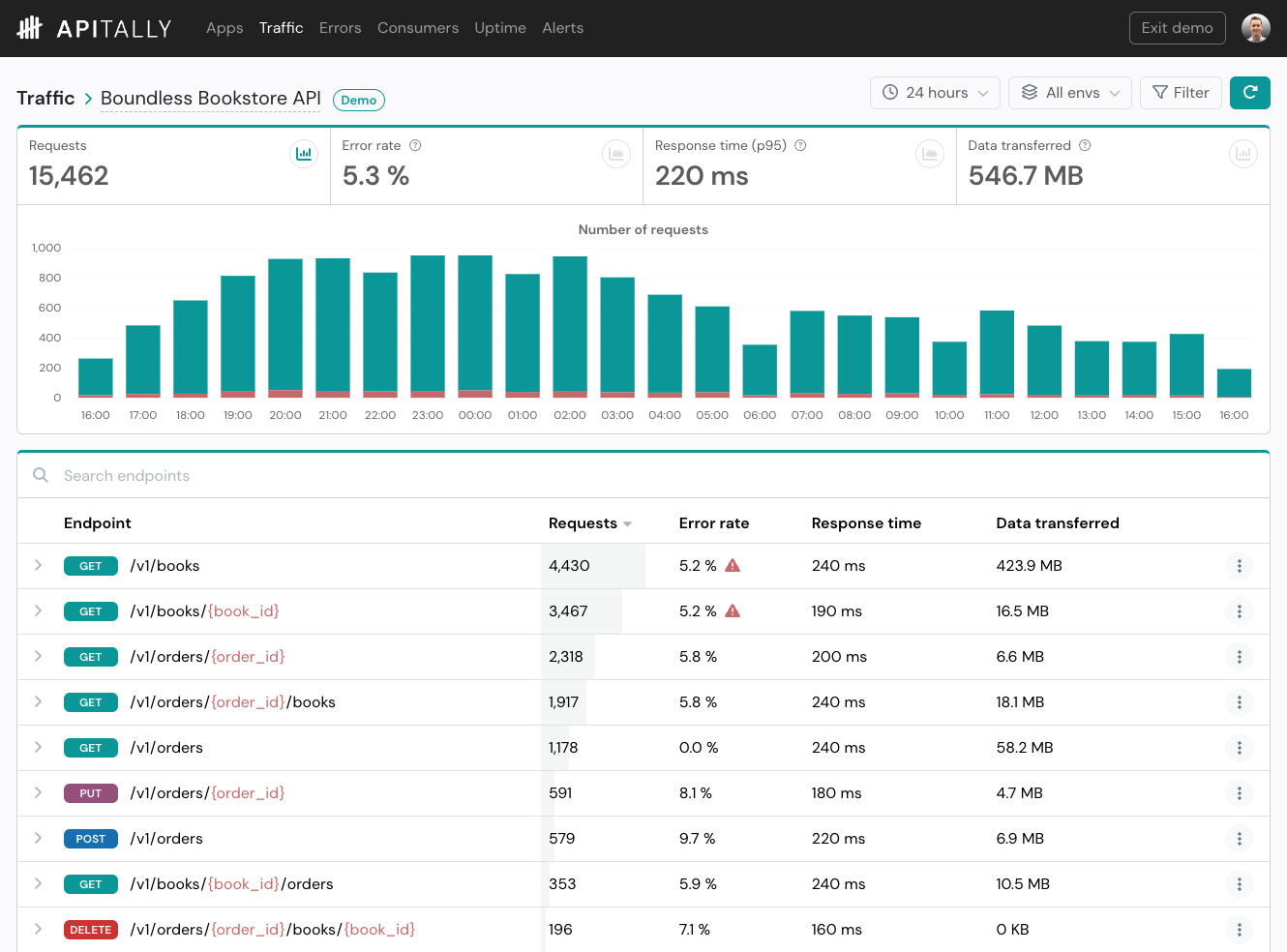The width and height of the screenshot is (1287, 952).
Task: Click the chart icon on Response time card
Action: (930, 153)
